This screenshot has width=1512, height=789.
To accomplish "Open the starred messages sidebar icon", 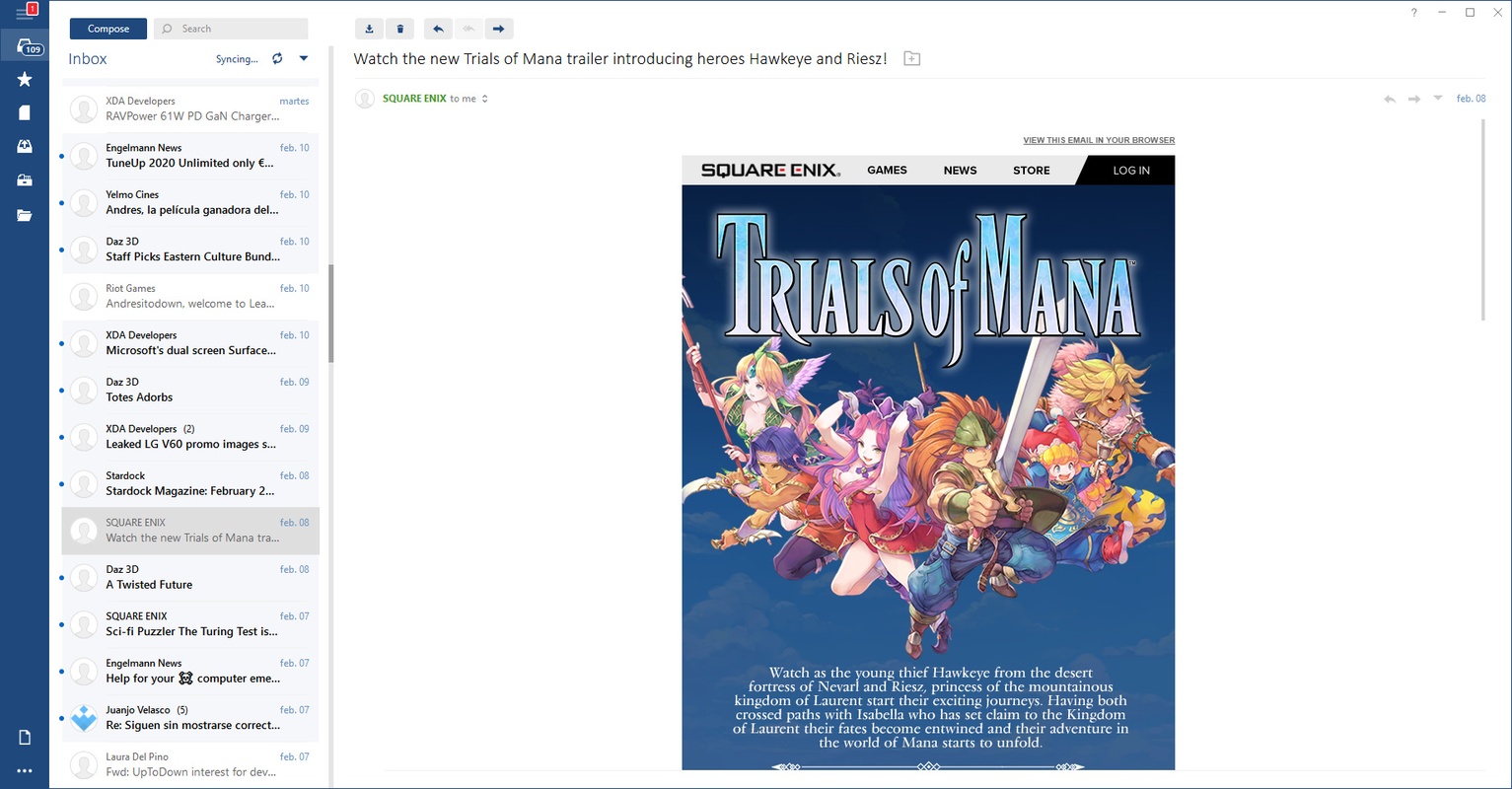I will tap(25, 79).
